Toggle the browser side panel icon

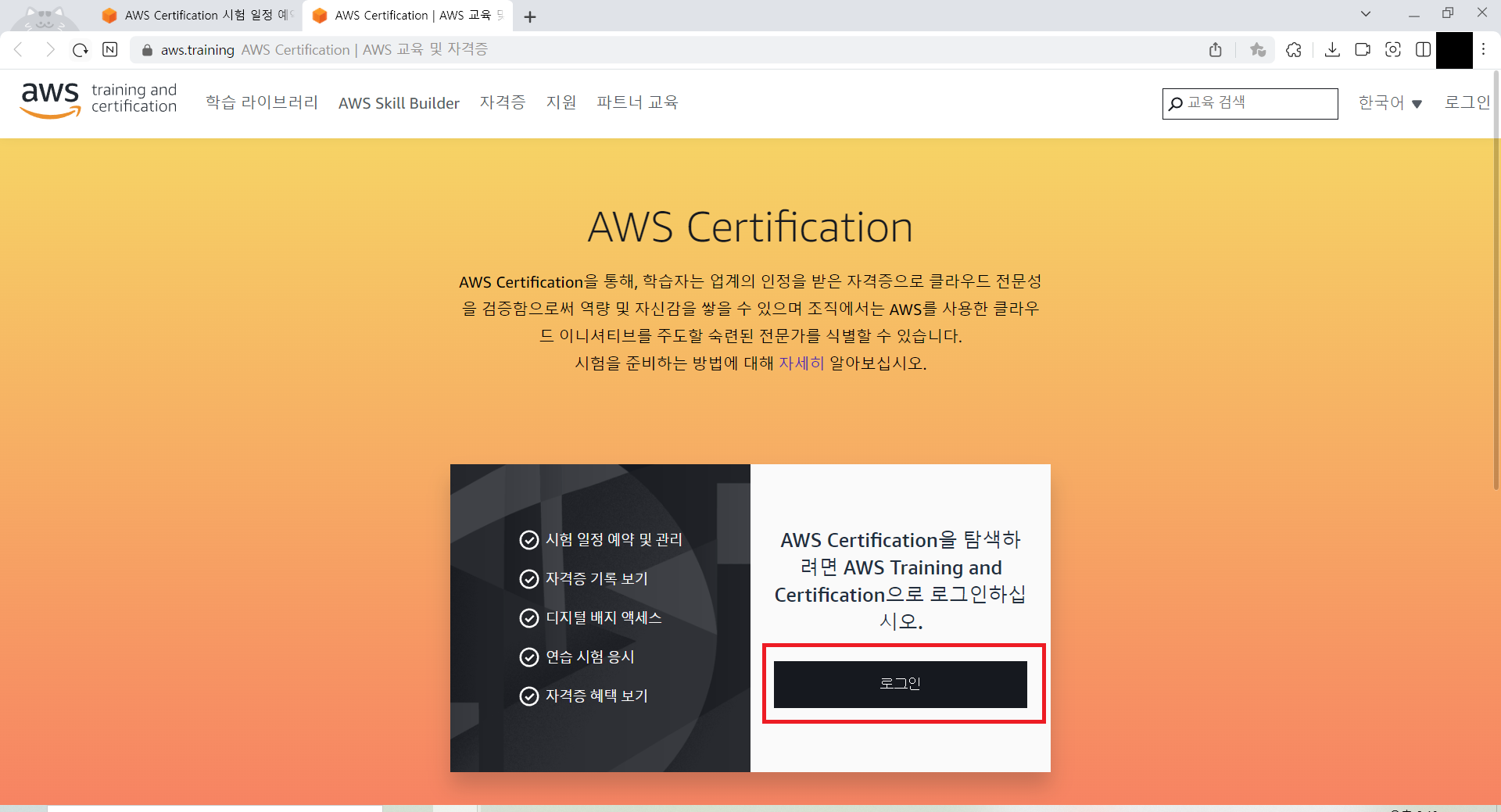[1424, 50]
